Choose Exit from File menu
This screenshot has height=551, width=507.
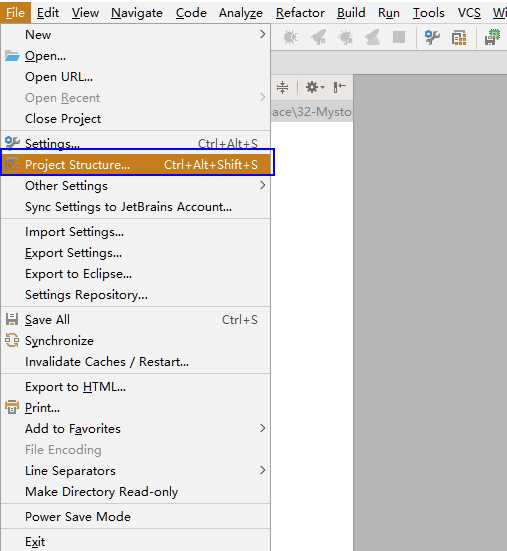point(135,542)
